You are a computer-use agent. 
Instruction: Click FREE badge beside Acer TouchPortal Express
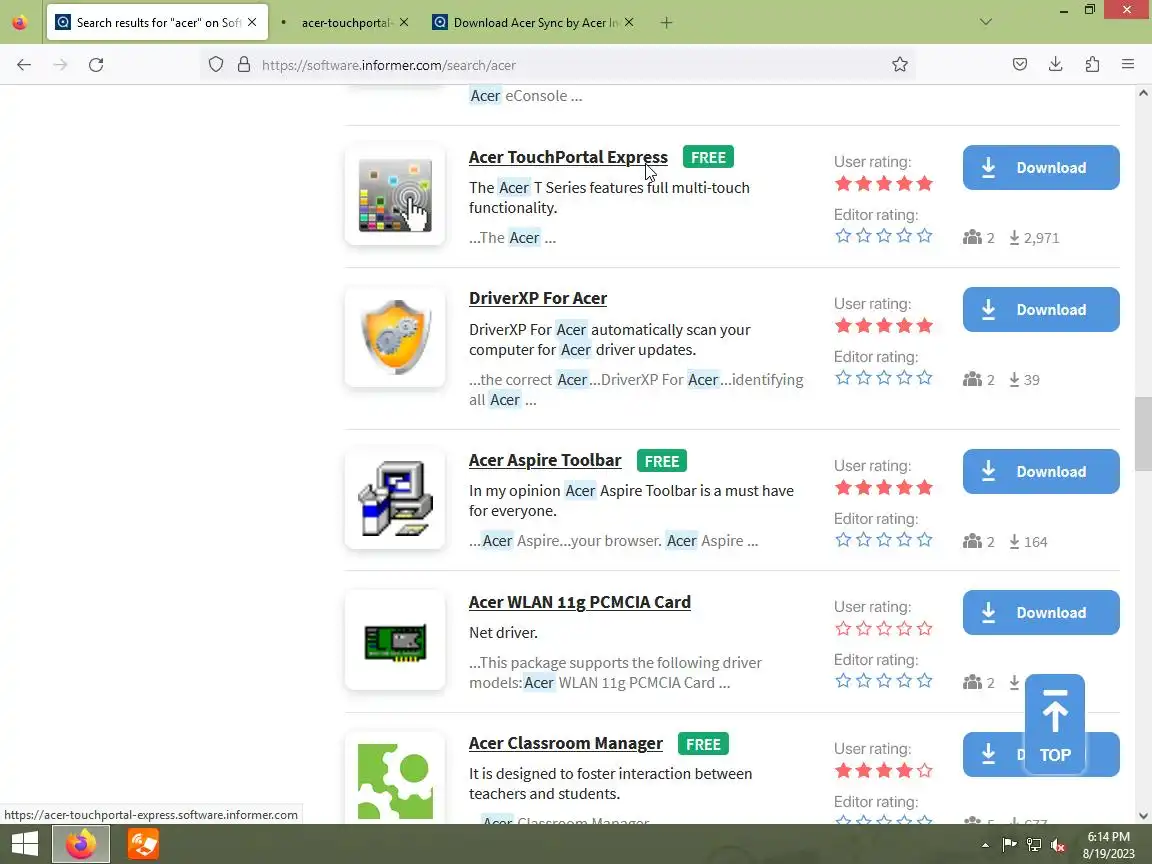click(x=708, y=157)
